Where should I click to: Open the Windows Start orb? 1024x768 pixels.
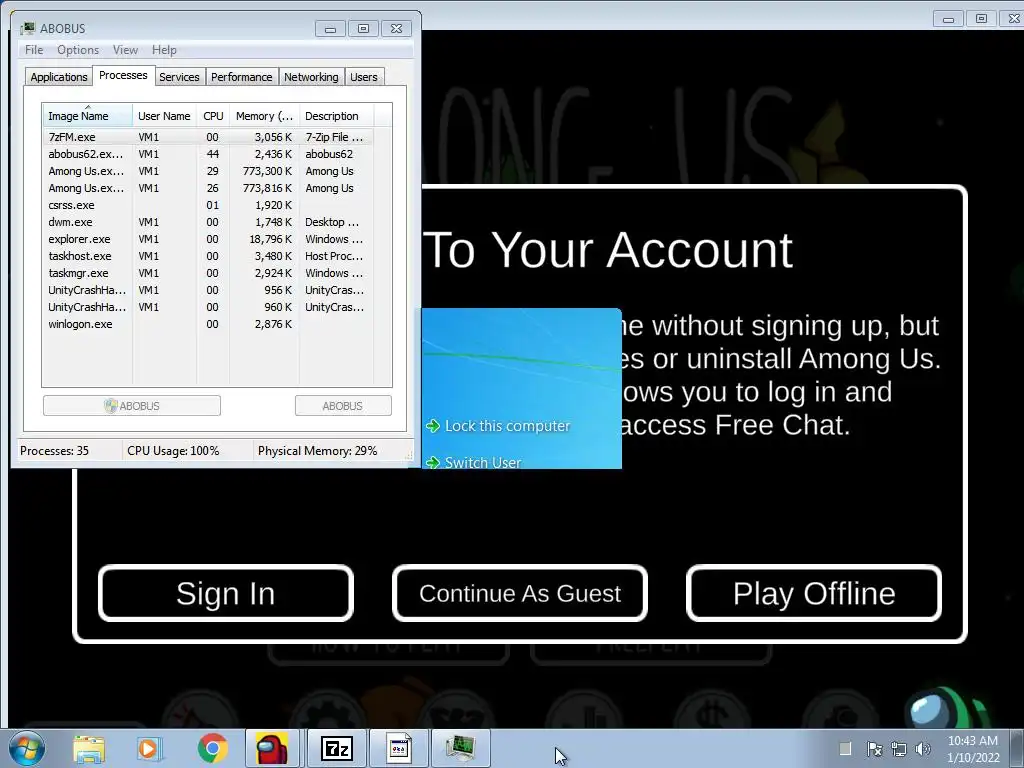(x=27, y=748)
